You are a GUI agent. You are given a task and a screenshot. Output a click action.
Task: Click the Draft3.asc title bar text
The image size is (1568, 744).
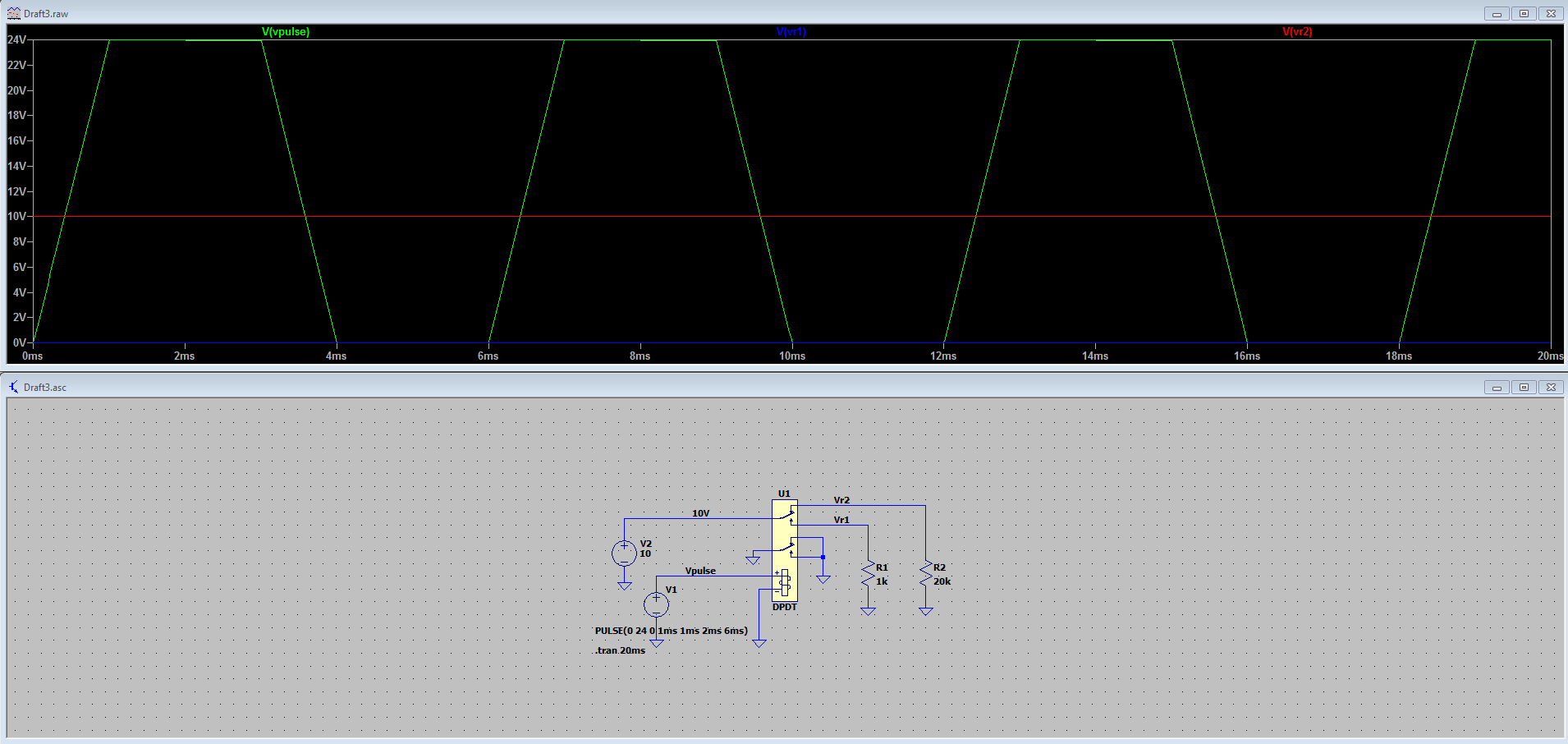(45, 388)
